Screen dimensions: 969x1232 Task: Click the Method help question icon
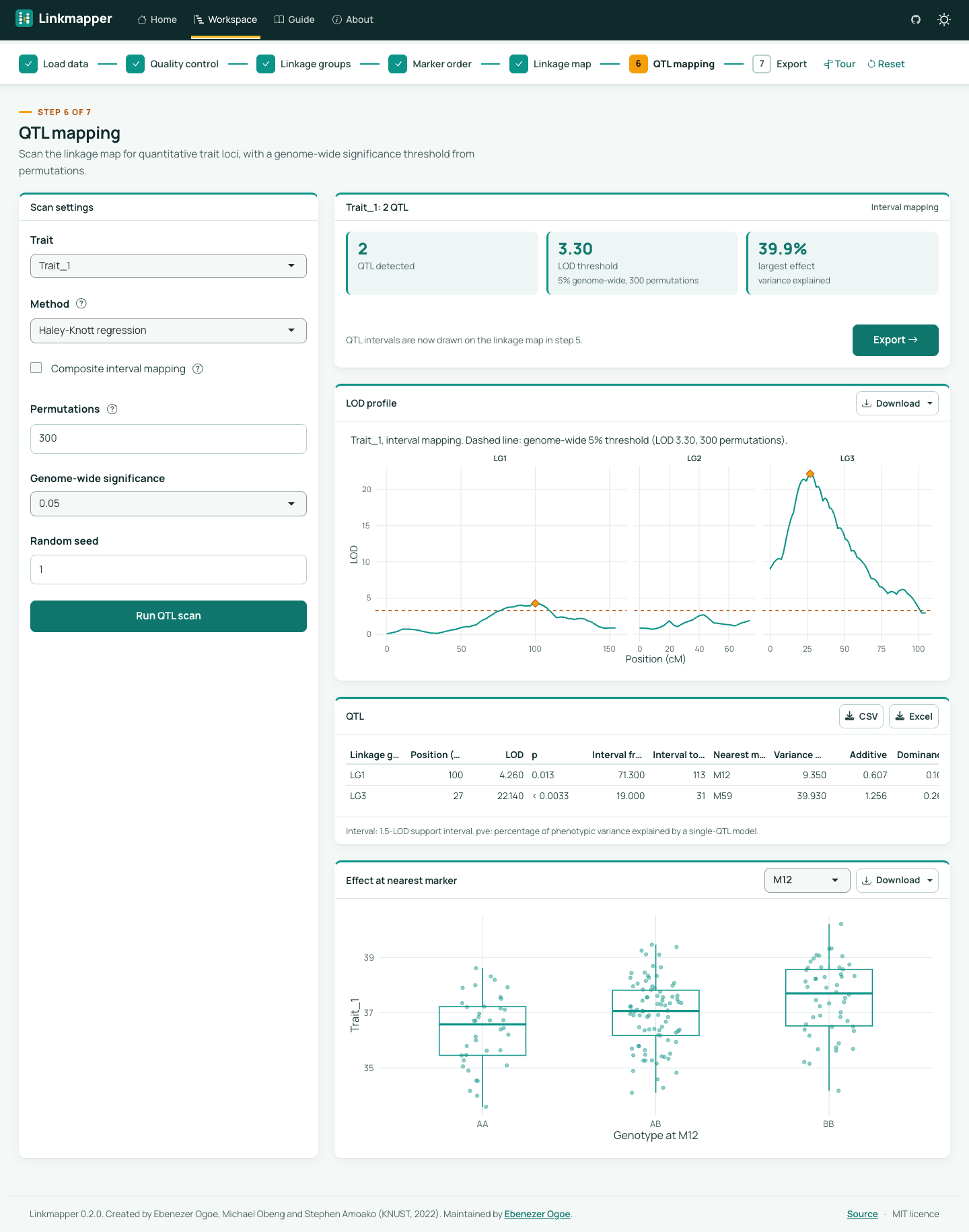(x=81, y=304)
